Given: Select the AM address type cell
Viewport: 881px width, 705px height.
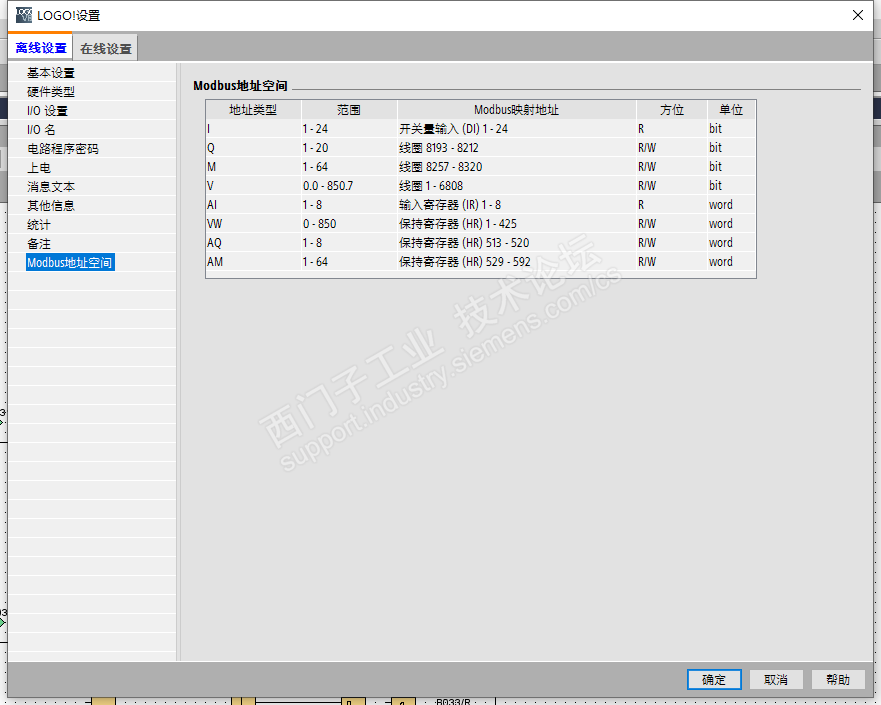Looking at the screenshot, I should click(253, 262).
